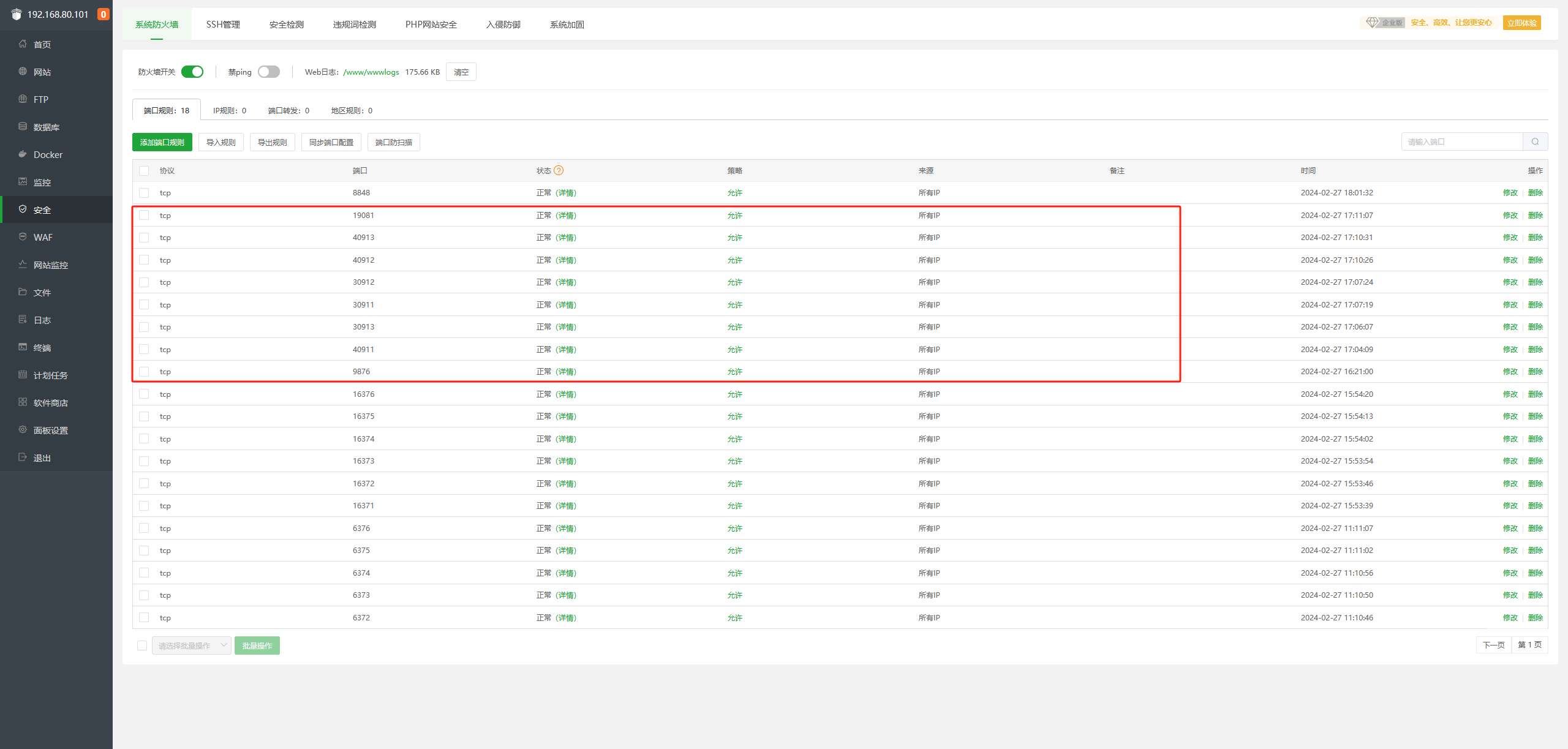Click the 状态 help question mark icon
The image size is (1568, 749).
pyautogui.click(x=559, y=171)
